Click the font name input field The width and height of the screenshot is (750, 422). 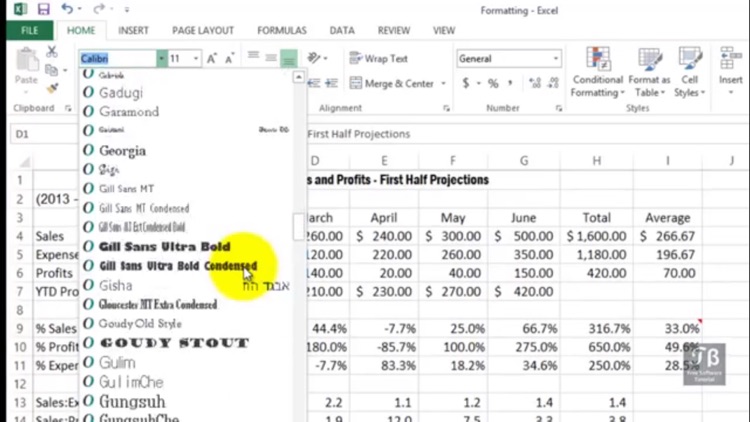coord(118,58)
